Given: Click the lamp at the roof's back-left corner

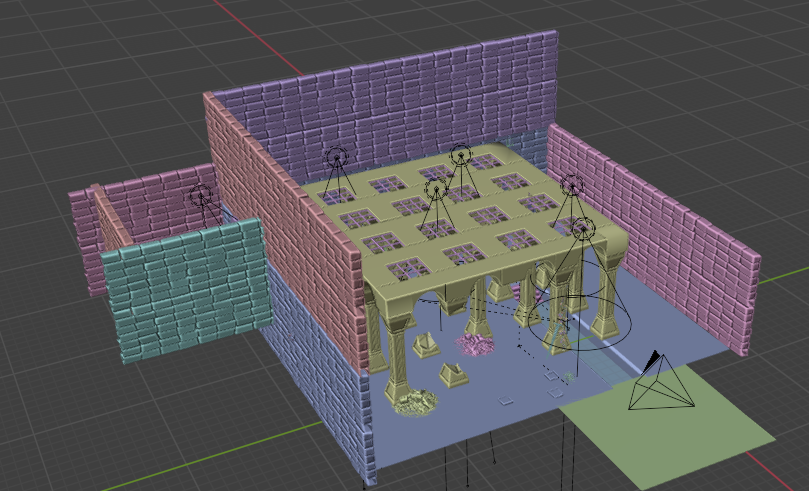Looking at the screenshot, I should pos(336,157).
